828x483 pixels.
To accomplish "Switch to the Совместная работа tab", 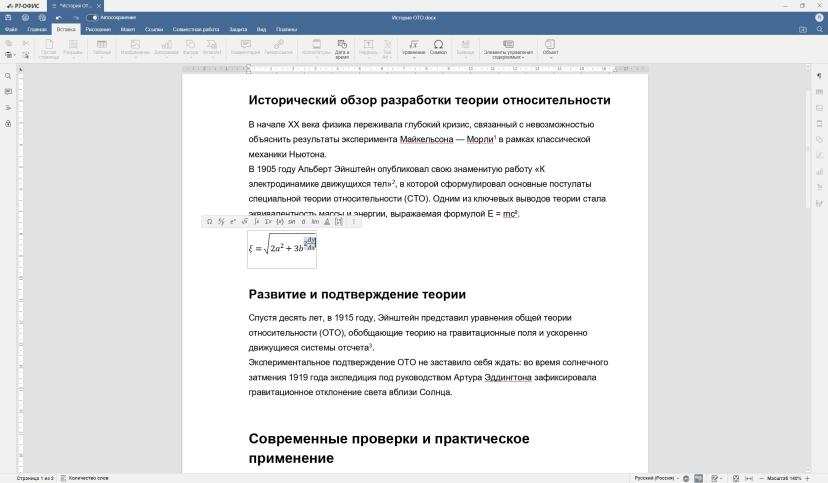I will (x=196, y=30).
